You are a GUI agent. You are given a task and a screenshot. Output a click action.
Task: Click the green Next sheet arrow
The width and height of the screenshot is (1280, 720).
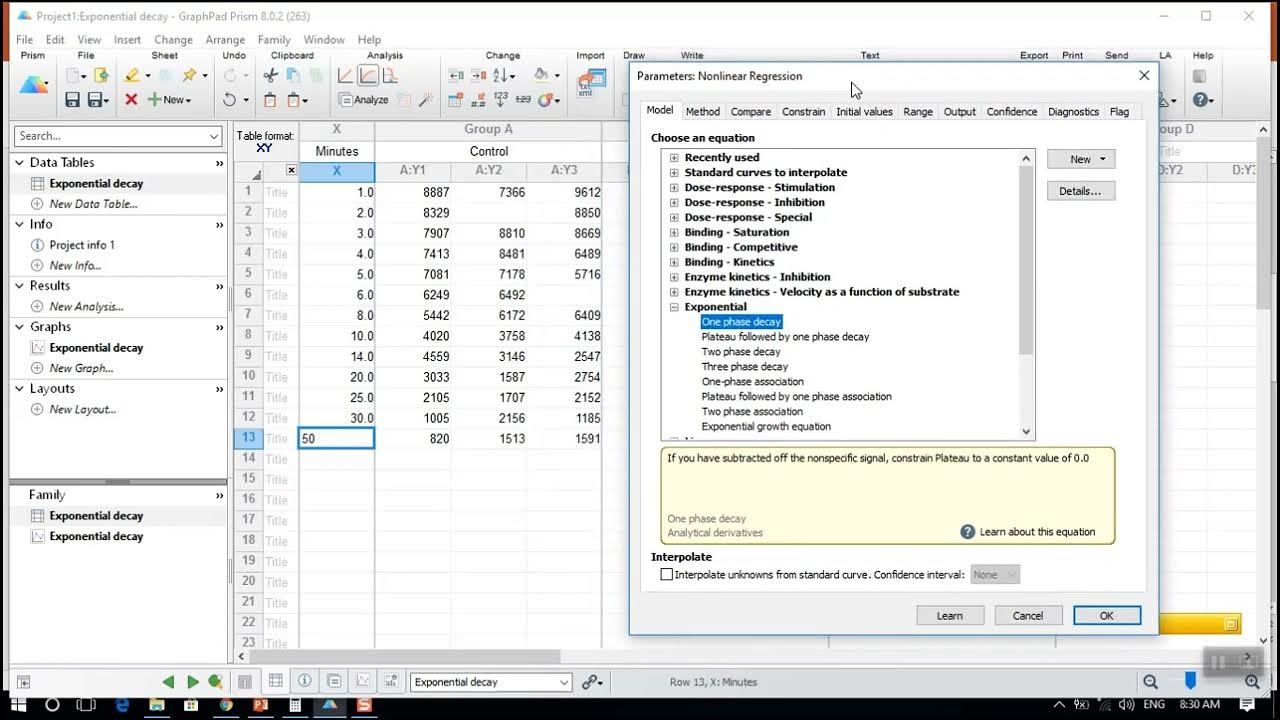coord(192,682)
